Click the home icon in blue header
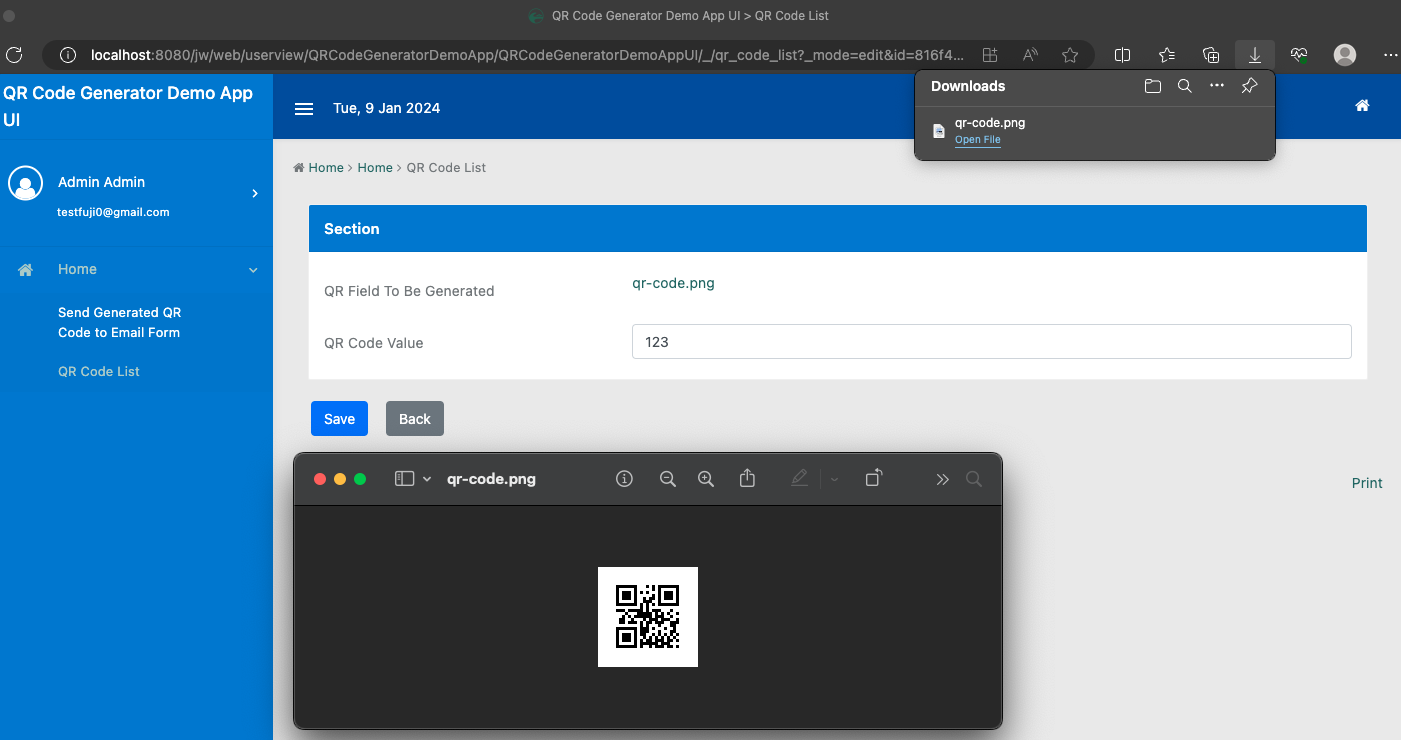This screenshot has height=740, width=1401. 1362,105
